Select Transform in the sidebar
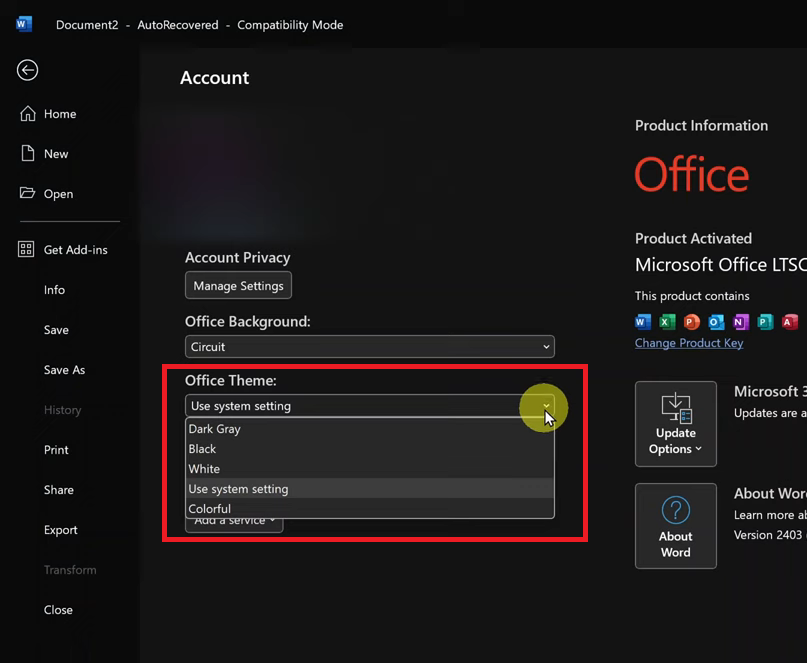Viewport: 807px width, 663px height. click(70, 570)
